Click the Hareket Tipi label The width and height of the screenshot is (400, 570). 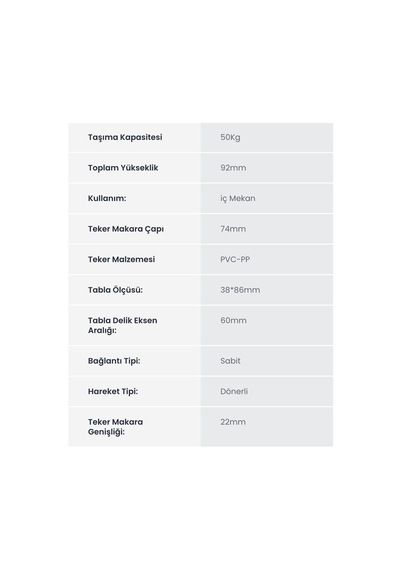coord(113,392)
